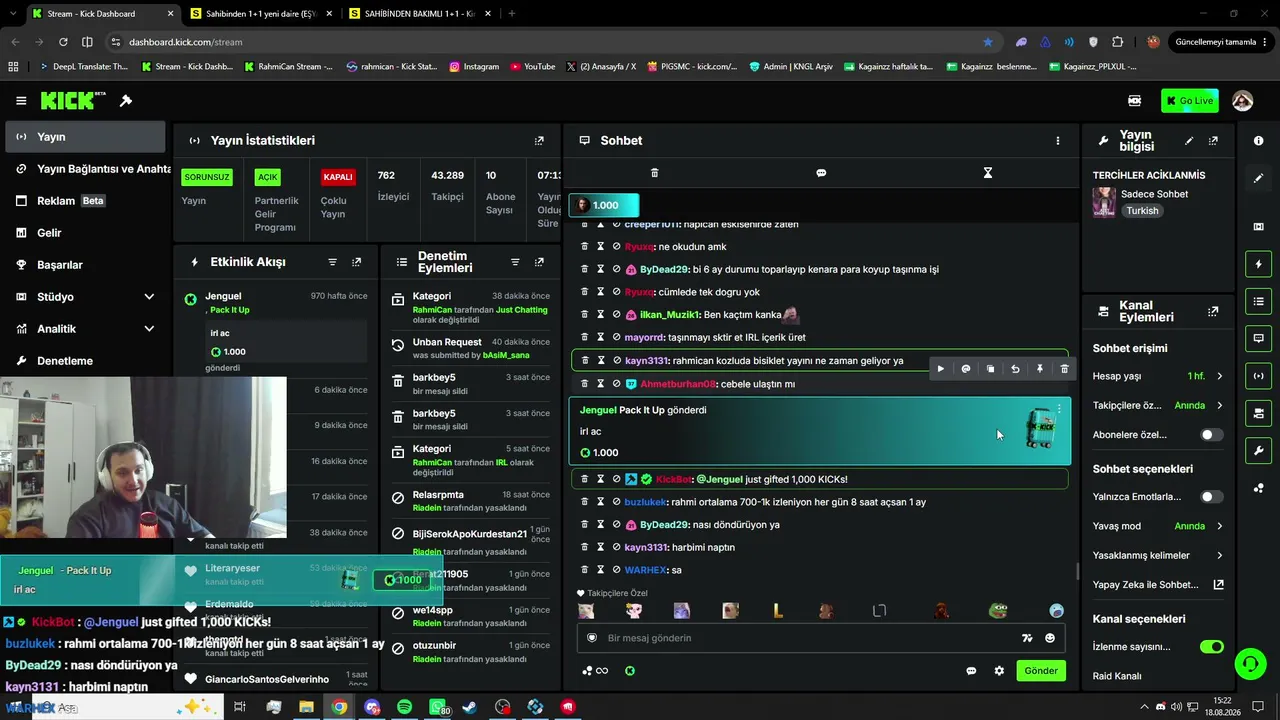Select Yayın in the sidebar
This screenshot has width=1280, height=720.
[x=85, y=137]
